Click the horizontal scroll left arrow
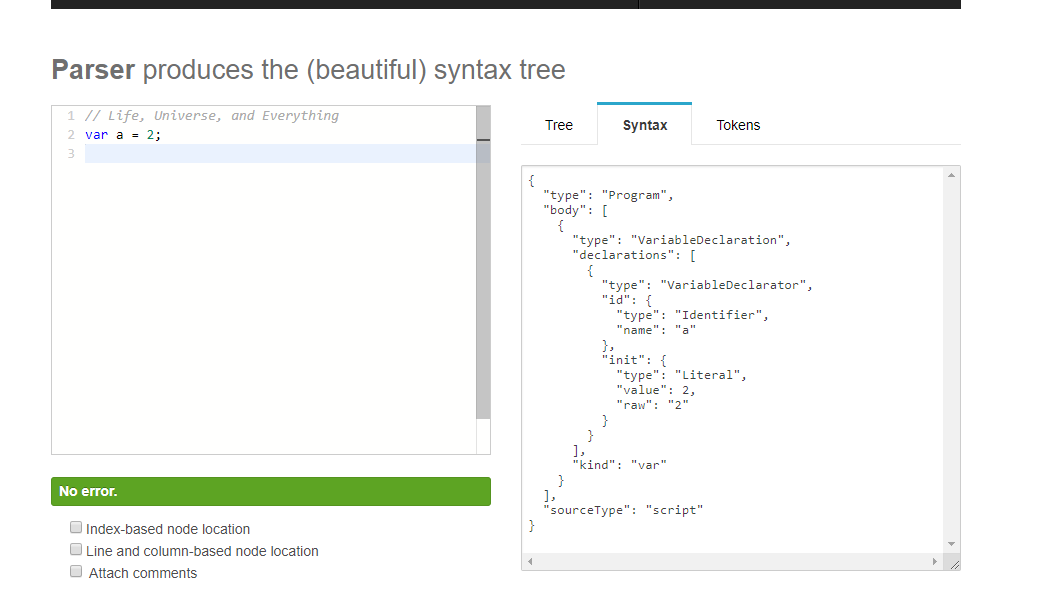This screenshot has height=603, width=1062. pos(530,562)
